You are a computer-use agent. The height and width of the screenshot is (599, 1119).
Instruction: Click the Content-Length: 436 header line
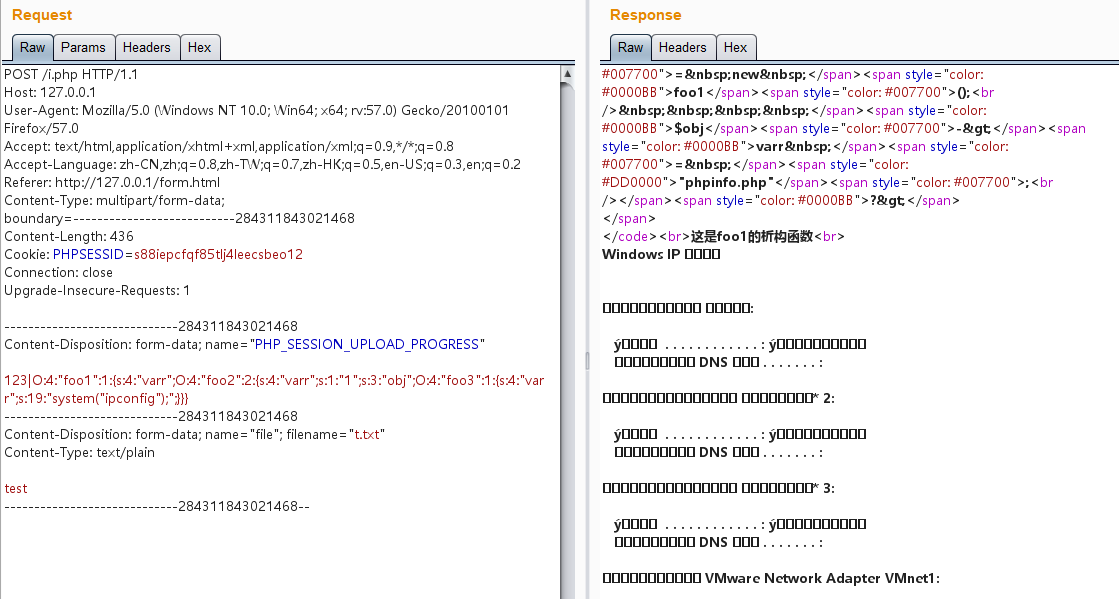pyautogui.click(x=68, y=236)
